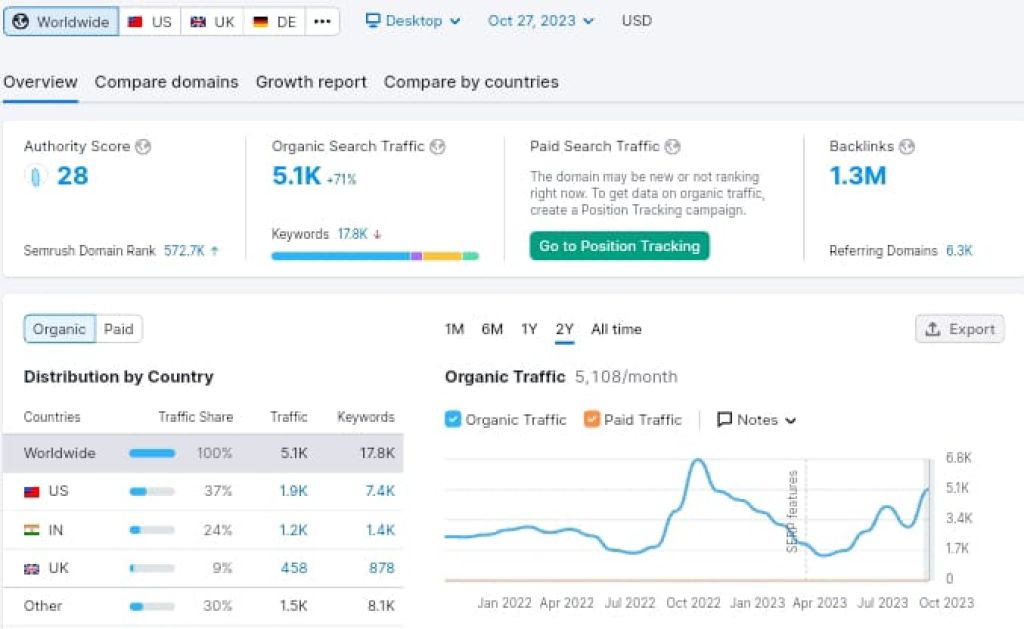1024x629 pixels.
Task: Click UK keywords value 878
Action: (381, 568)
